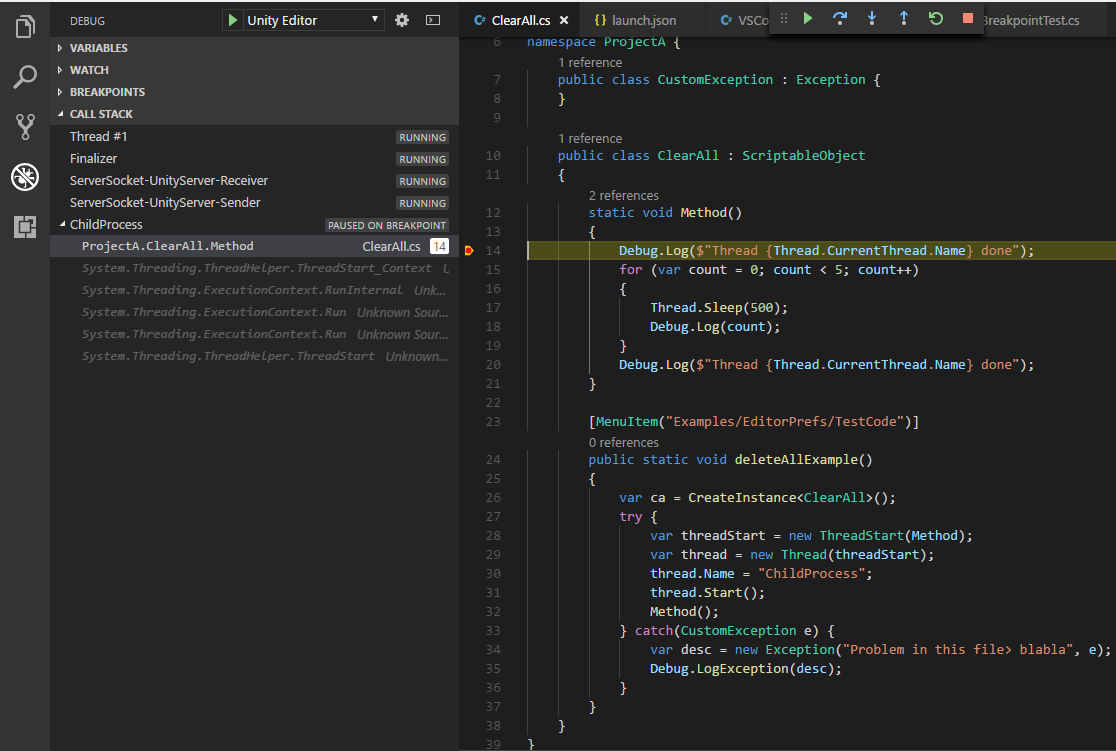The image size is (1116, 751).
Task: Collapse the ChildProcess thread
Action: tap(61, 225)
